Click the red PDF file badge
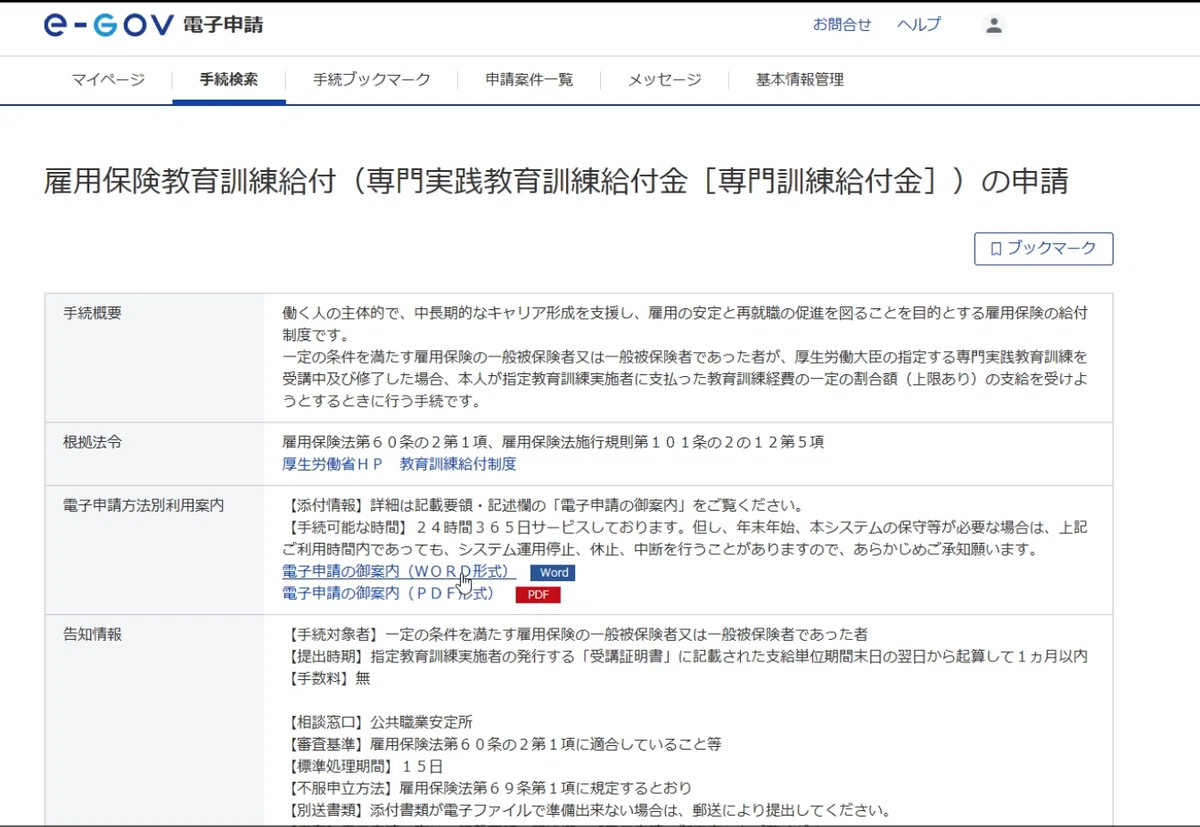 coord(538,595)
